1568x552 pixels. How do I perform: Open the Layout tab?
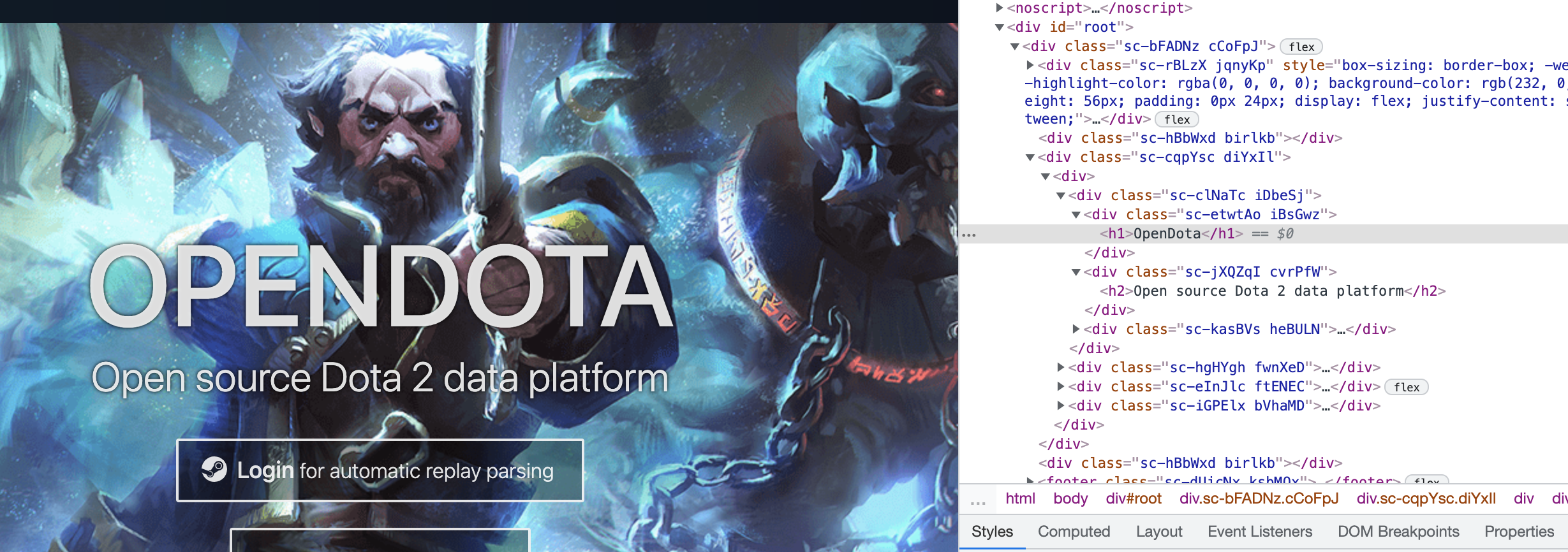(1159, 532)
